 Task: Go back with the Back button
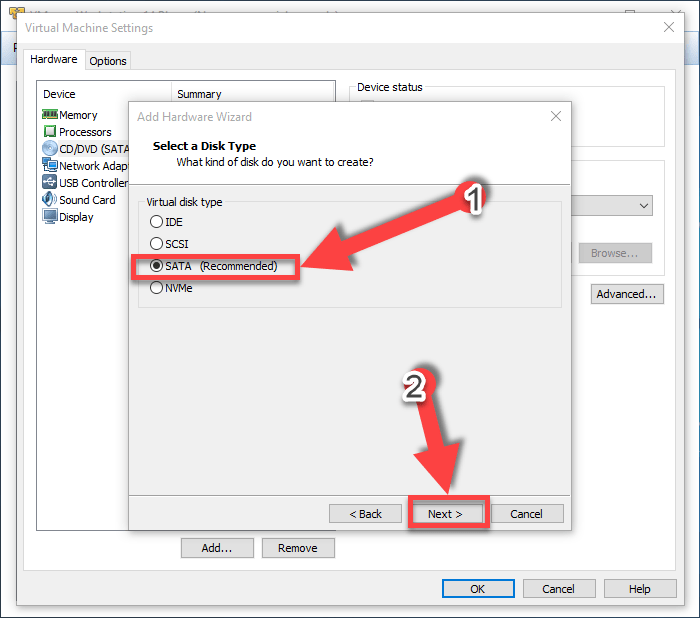pyautogui.click(x=366, y=514)
